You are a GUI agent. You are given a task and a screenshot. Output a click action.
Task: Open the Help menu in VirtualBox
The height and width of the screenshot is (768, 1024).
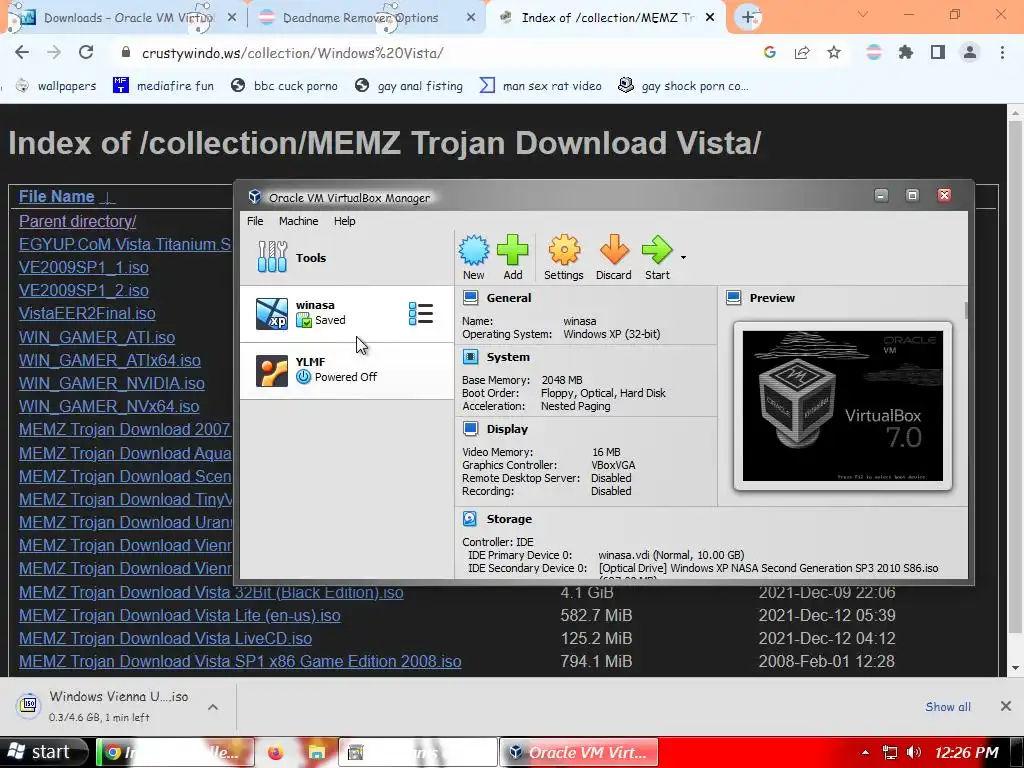(x=344, y=221)
